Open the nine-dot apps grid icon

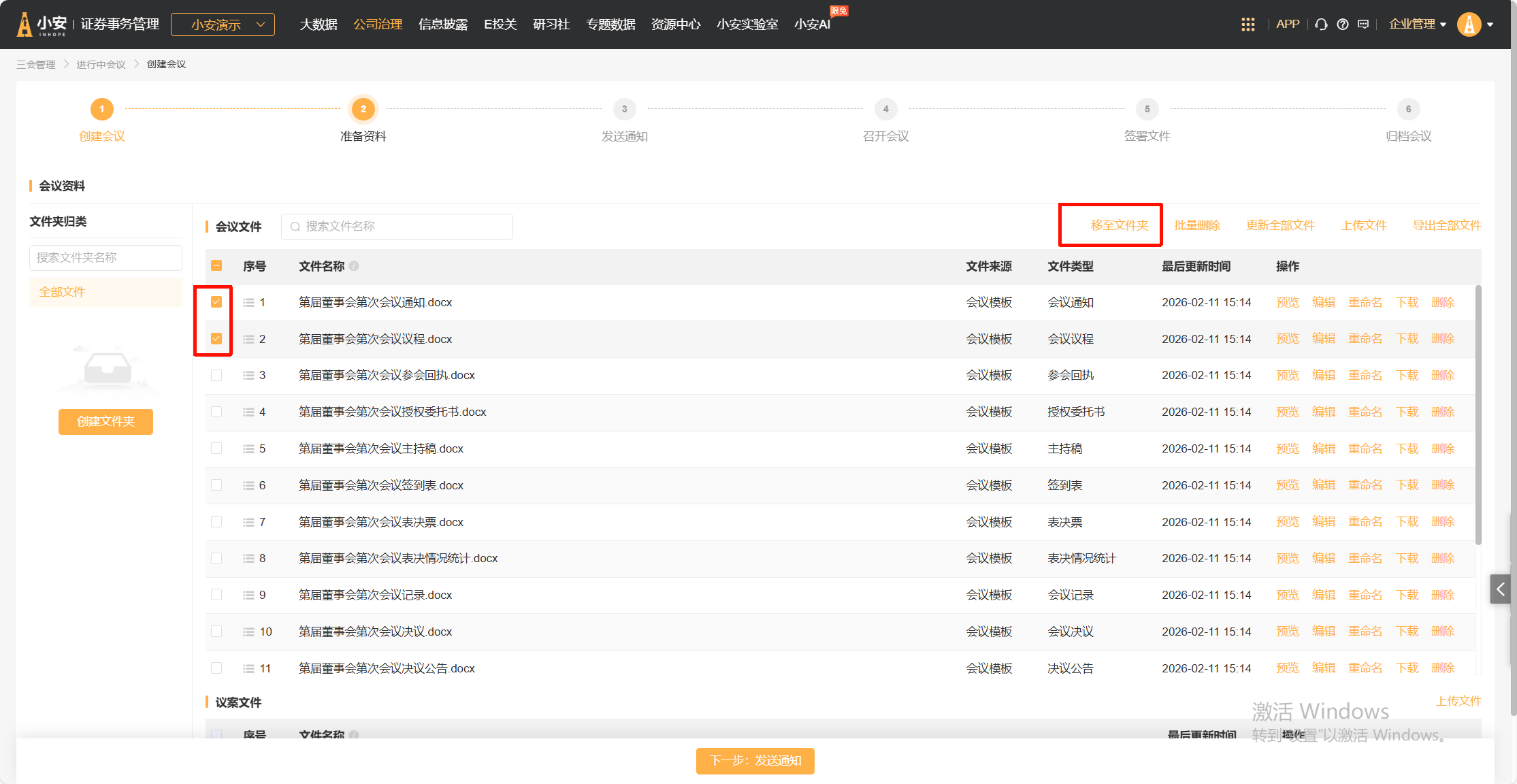coord(1247,24)
